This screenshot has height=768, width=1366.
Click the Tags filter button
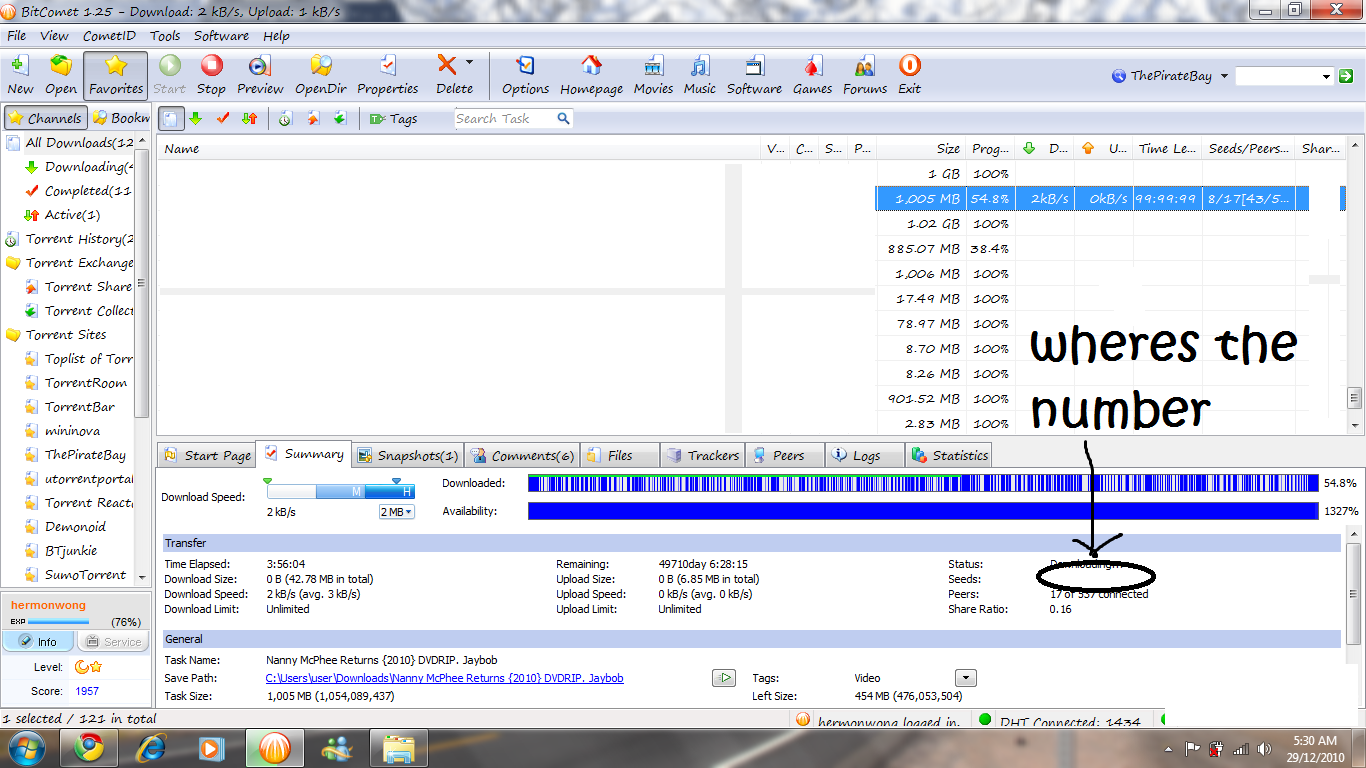point(393,118)
